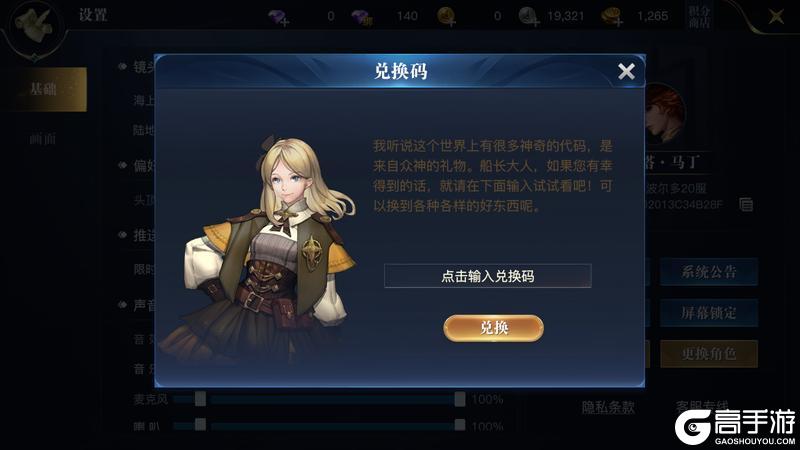Click the gold ingot stack plus icon

point(611,17)
